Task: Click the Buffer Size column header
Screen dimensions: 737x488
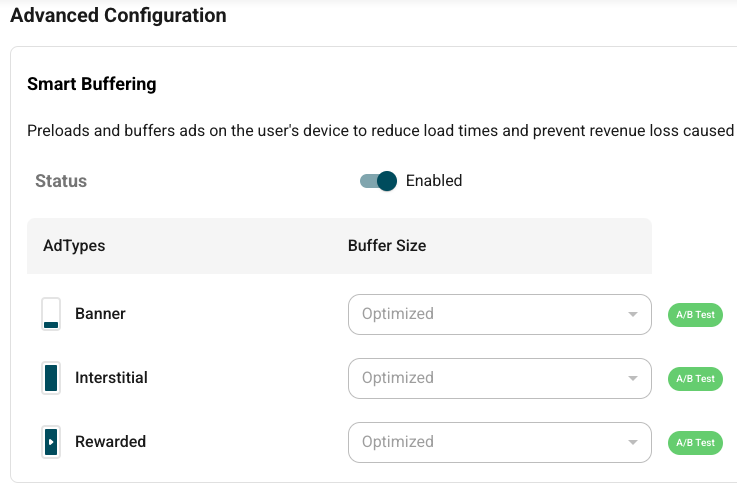Action: coord(387,246)
